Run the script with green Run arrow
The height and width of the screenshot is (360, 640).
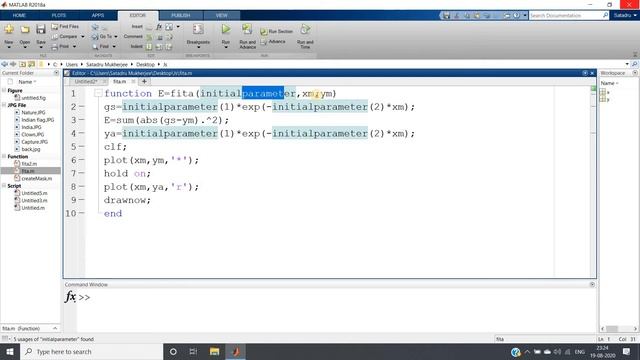[226, 29]
